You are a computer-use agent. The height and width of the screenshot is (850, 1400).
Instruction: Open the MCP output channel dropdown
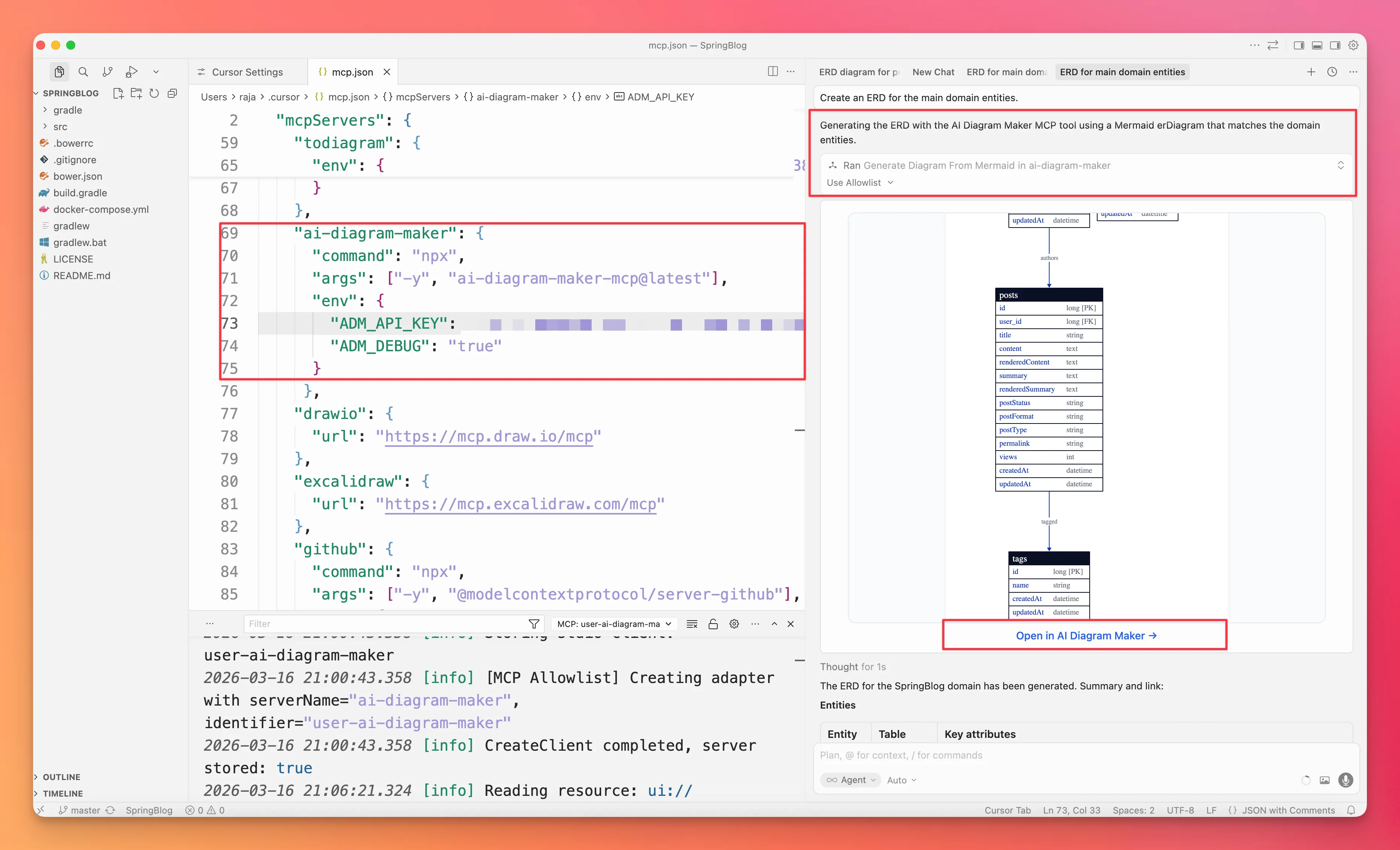(613, 623)
